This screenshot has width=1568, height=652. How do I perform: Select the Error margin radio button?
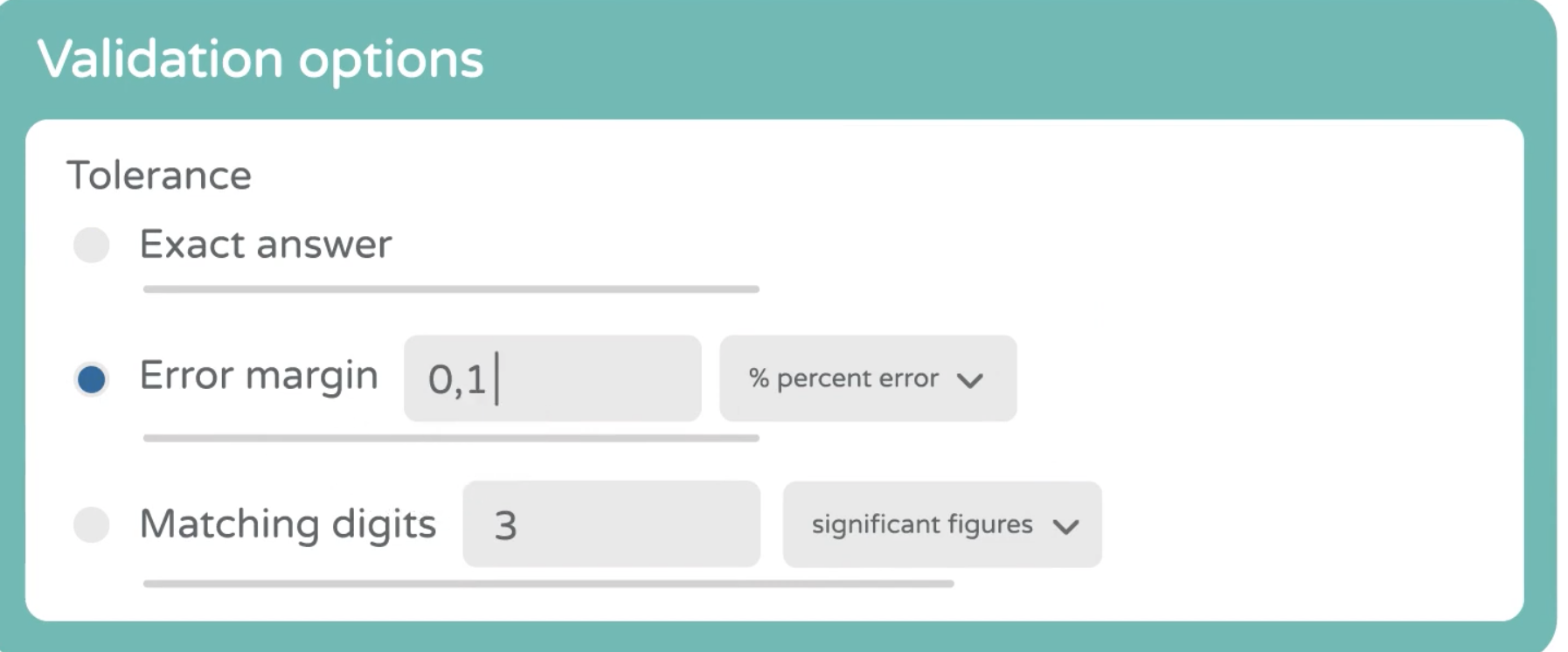pos(92,379)
